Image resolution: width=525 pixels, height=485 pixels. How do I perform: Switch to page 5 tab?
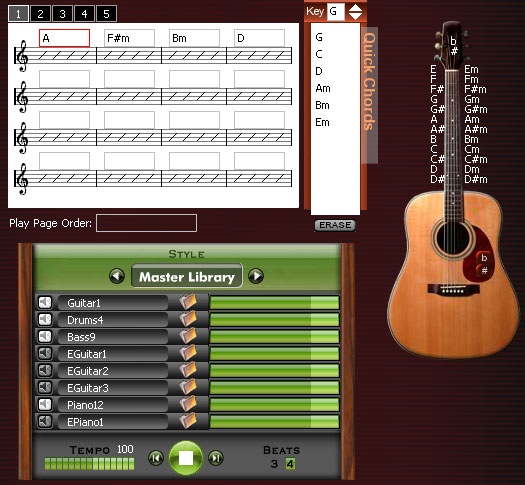(x=106, y=14)
